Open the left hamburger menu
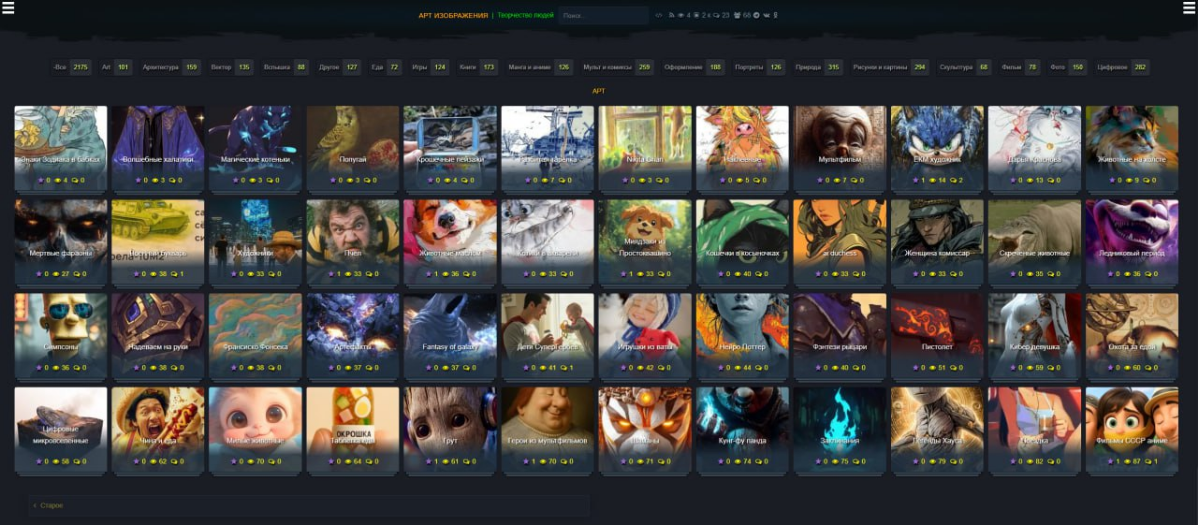This screenshot has height=525, width=1198. [x=8, y=8]
